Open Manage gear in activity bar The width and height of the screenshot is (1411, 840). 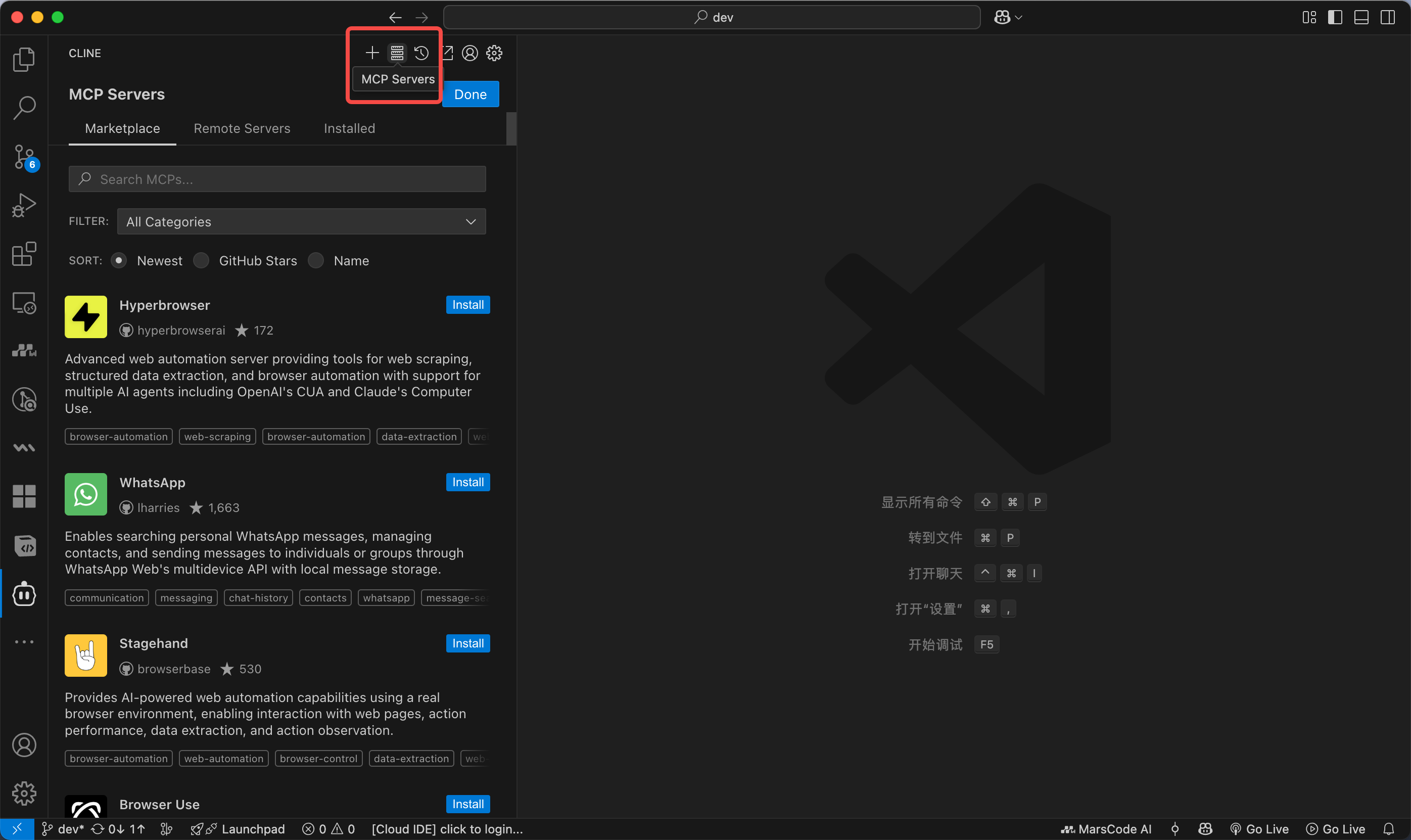pyautogui.click(x=24, y=794)
